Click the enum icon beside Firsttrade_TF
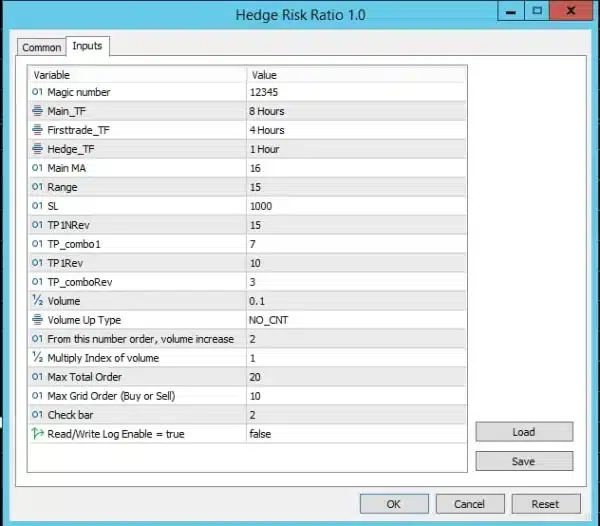This screenshot has width=600, height=526. pyautogui.click(x=37, y=130)
